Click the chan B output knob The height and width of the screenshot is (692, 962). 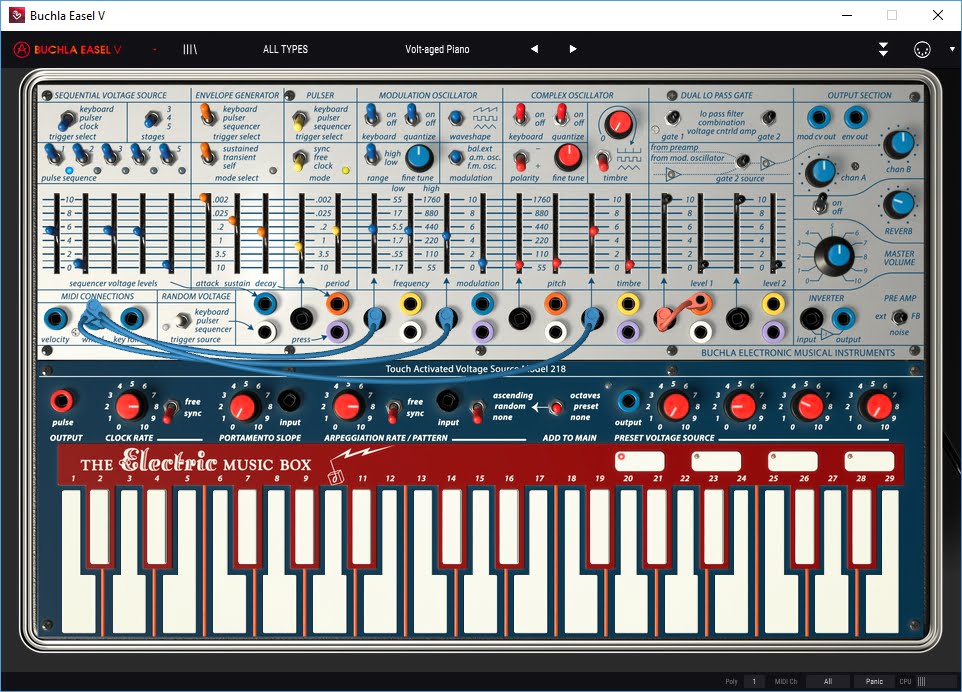pyautogui.click(x=899, y=145)
